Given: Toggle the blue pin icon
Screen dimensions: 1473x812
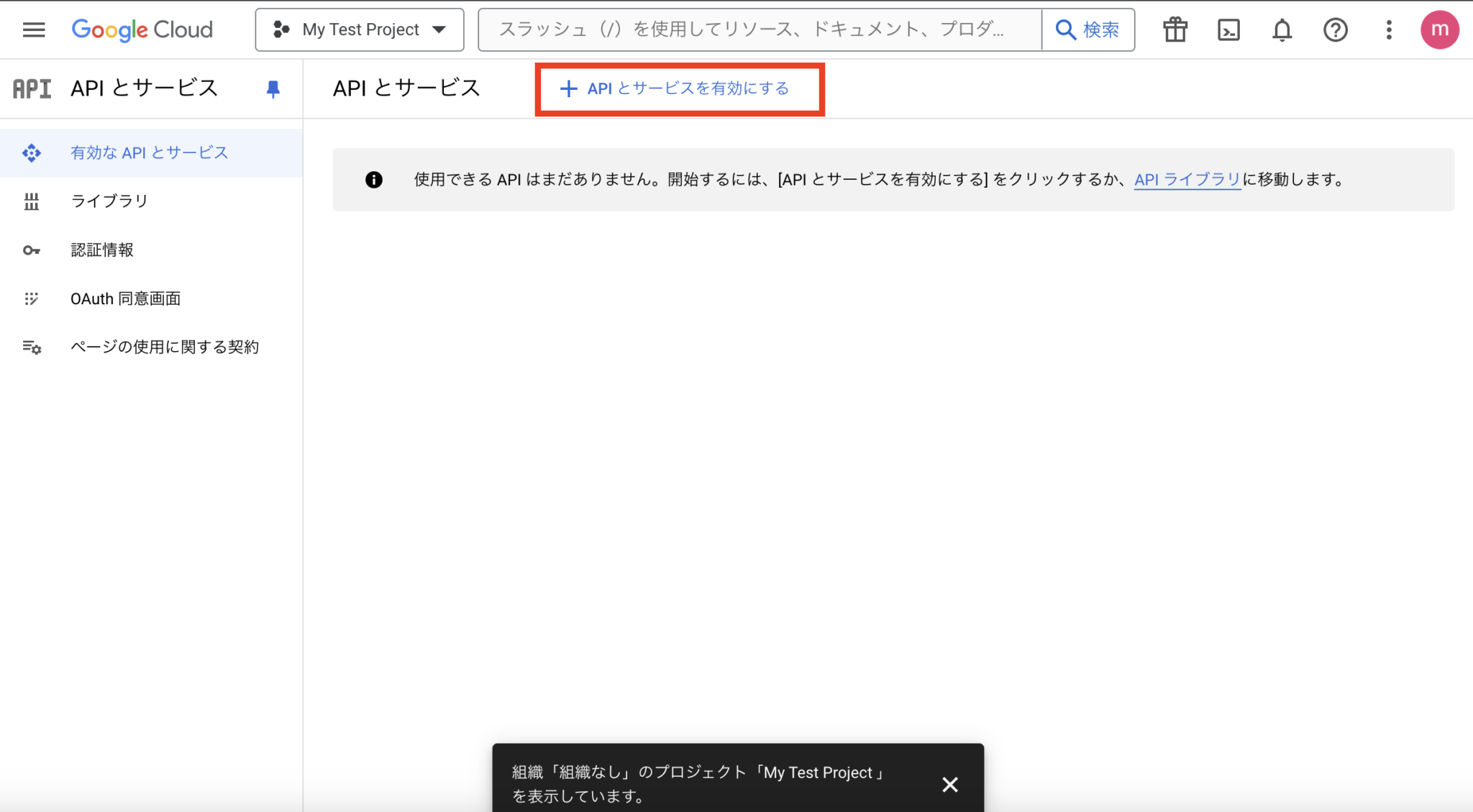Looking at the screenshot, I should point(273,89).
